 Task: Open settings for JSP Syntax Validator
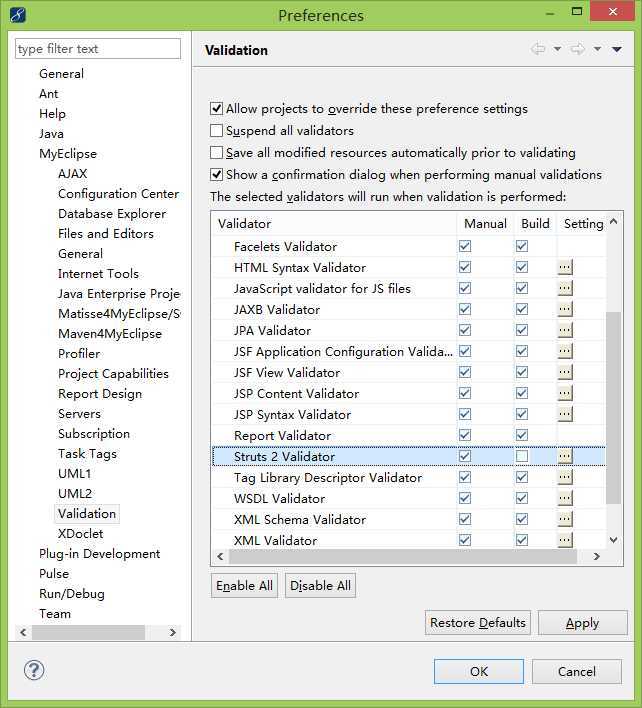(565, 414)
